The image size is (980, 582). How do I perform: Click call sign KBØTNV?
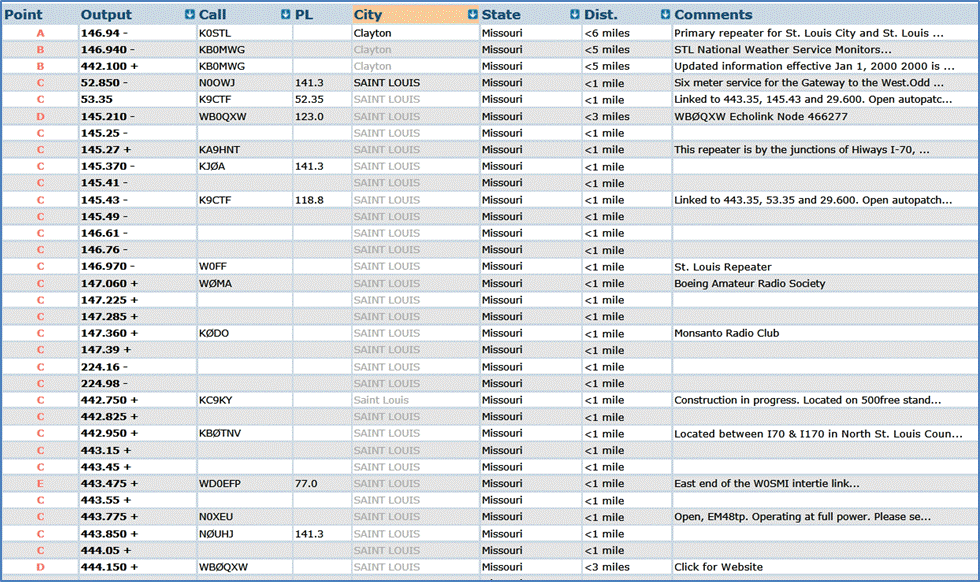pos(220,433)
